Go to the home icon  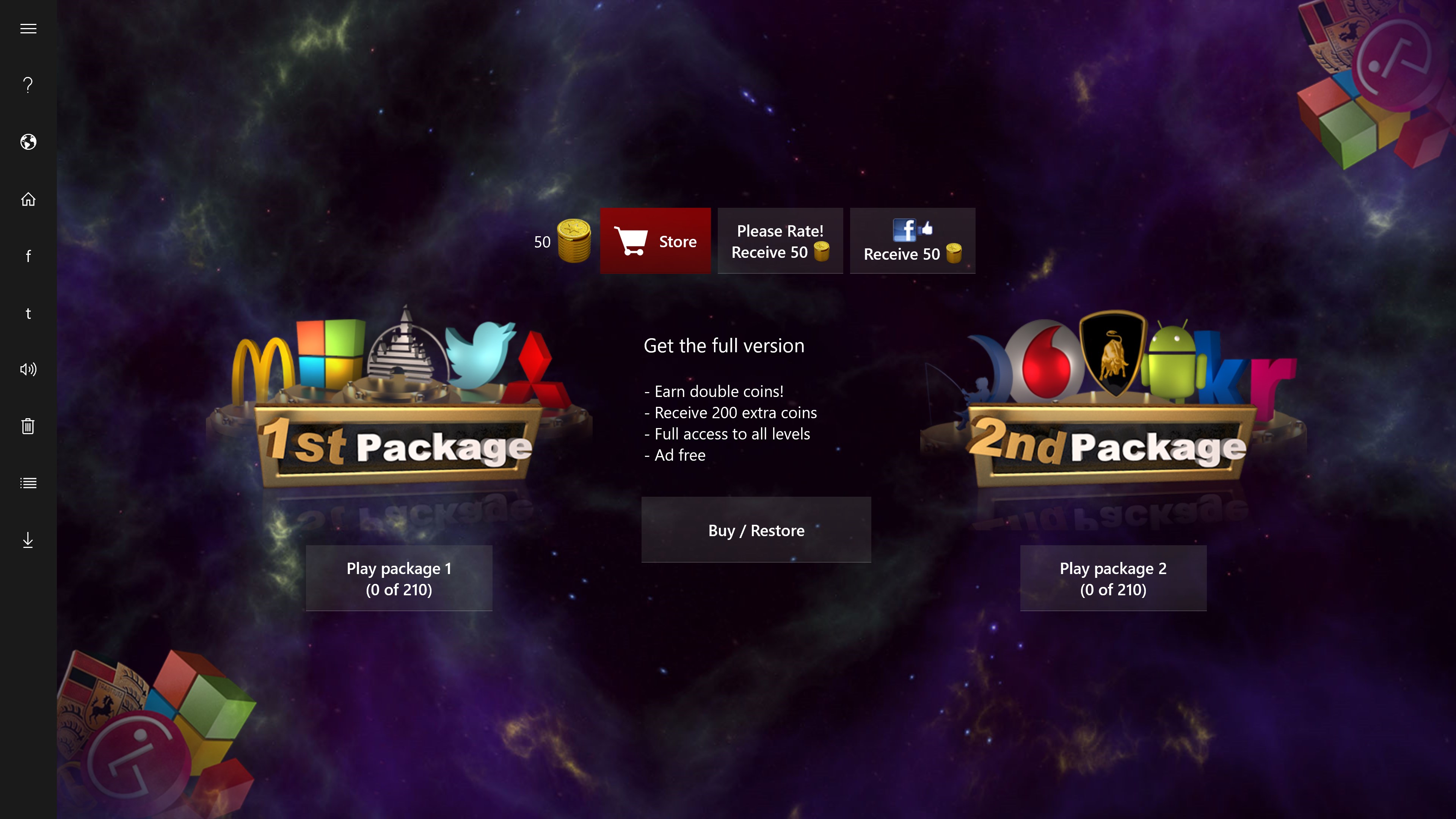(28, 199)
